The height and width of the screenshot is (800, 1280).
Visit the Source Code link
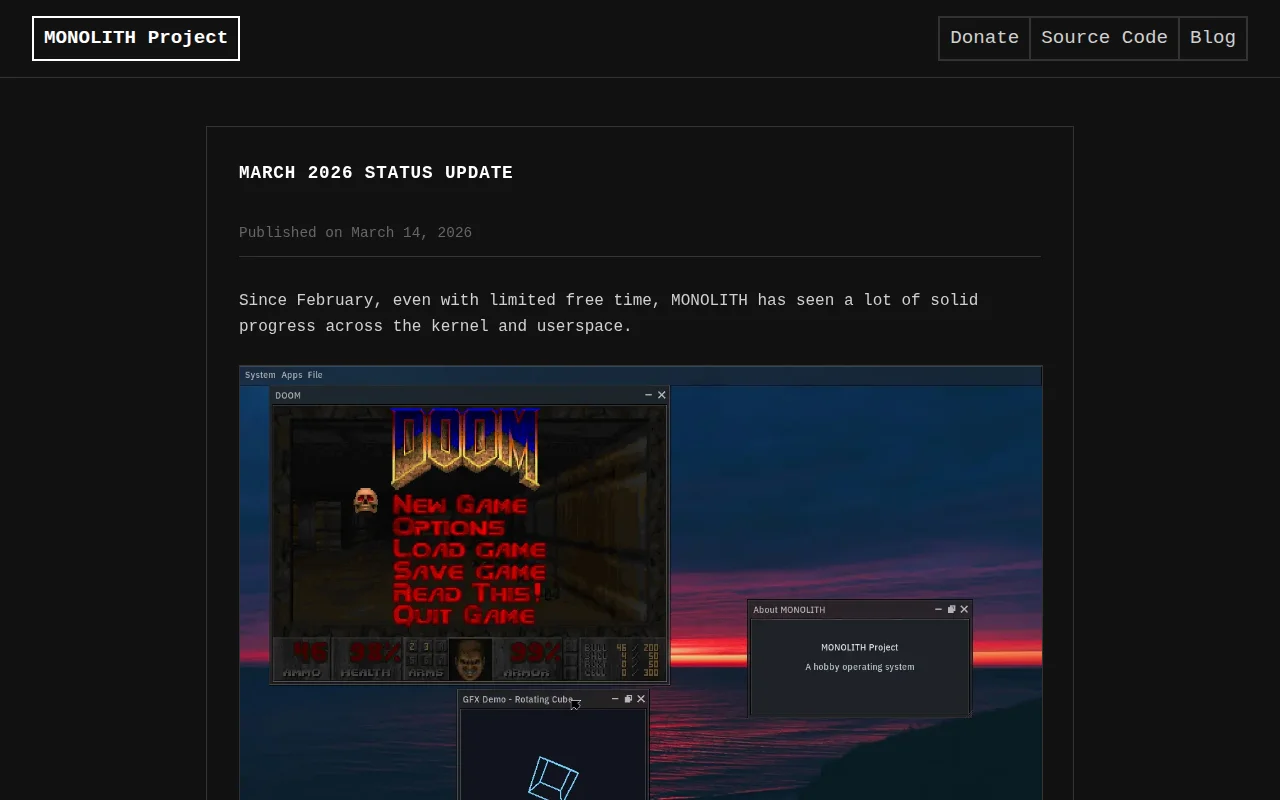1104,38
